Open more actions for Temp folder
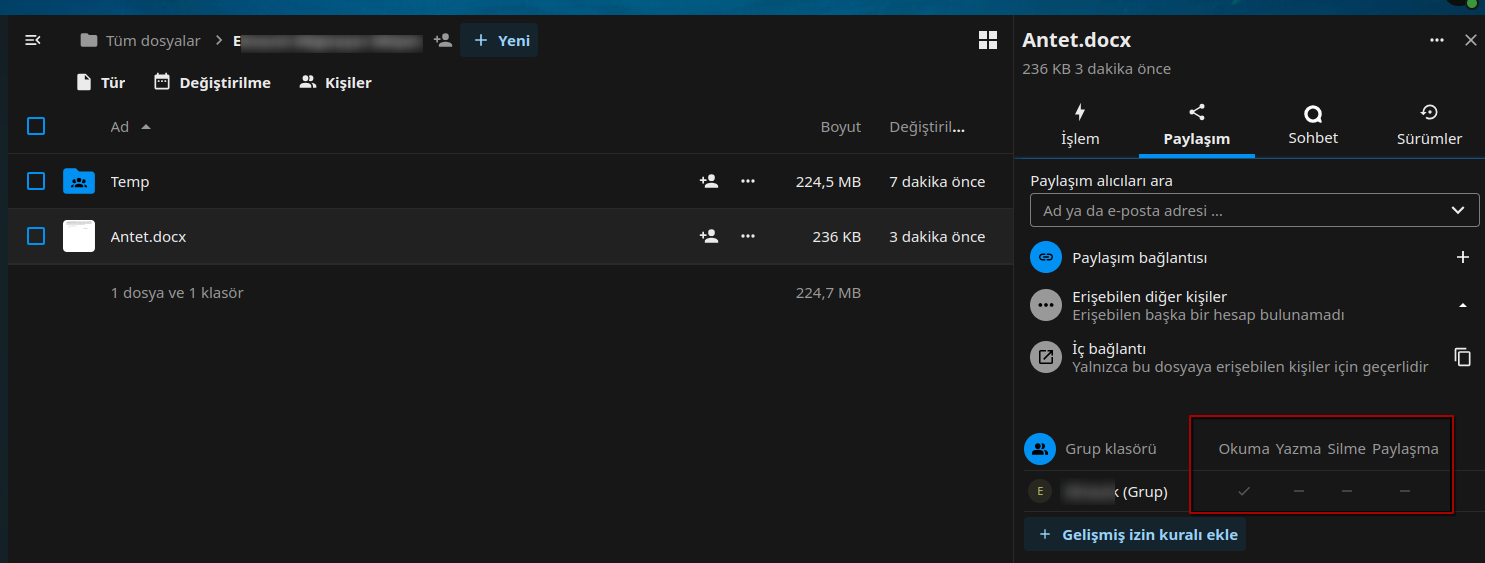 [748, 181]
